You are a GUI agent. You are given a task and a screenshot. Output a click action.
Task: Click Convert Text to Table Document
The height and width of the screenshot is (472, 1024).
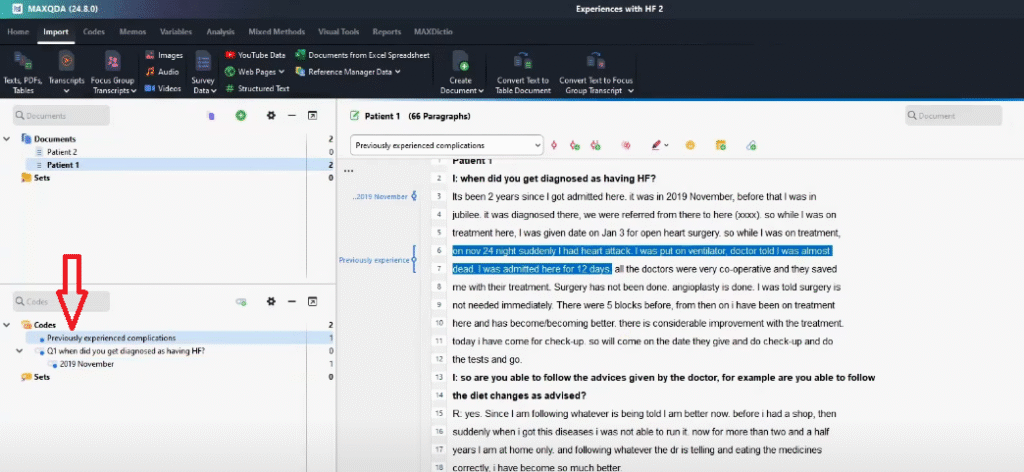pos(523,71)
